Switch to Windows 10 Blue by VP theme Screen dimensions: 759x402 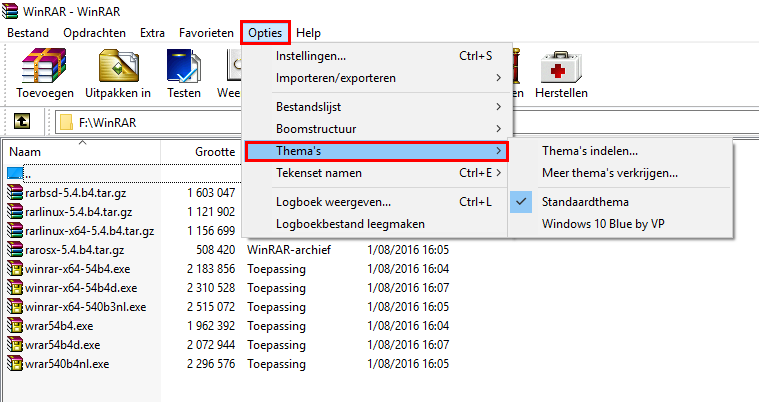(621, 224)
